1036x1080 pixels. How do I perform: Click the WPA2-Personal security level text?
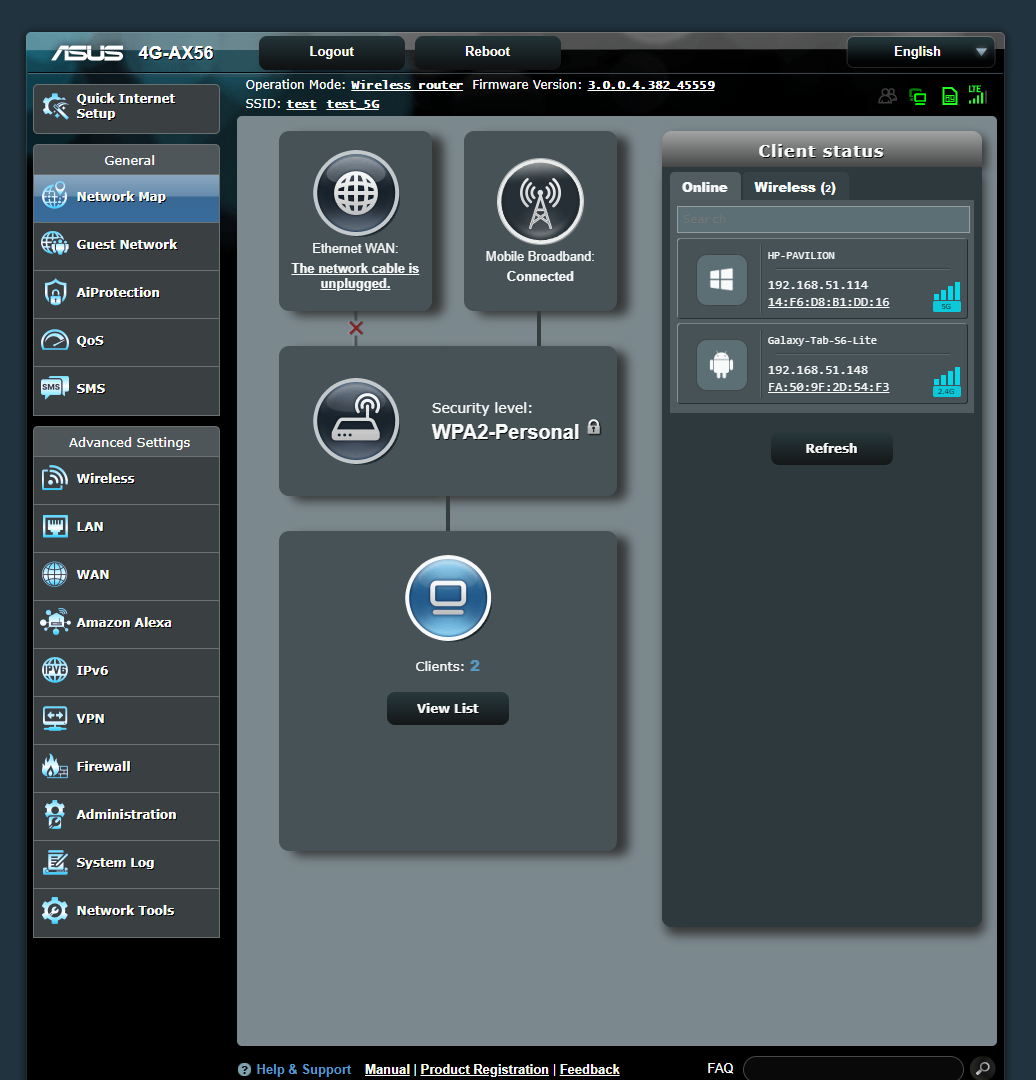tap(505, 433)
